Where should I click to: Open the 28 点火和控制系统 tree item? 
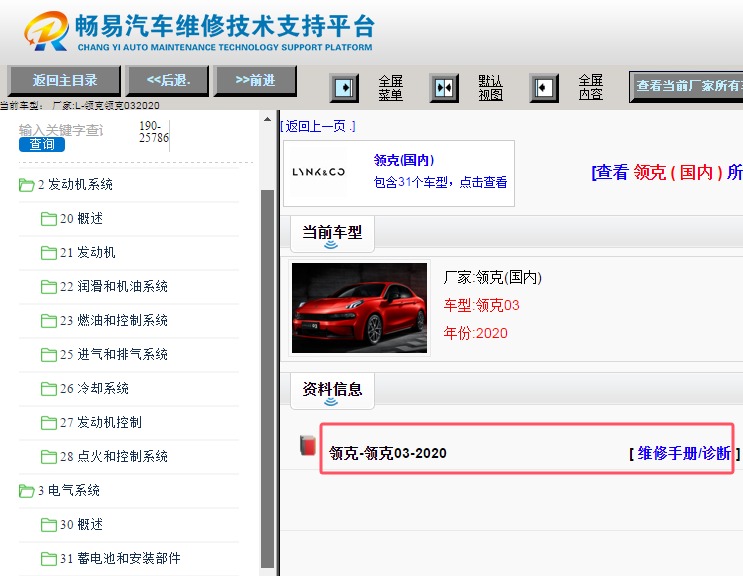tap(114, 457)
